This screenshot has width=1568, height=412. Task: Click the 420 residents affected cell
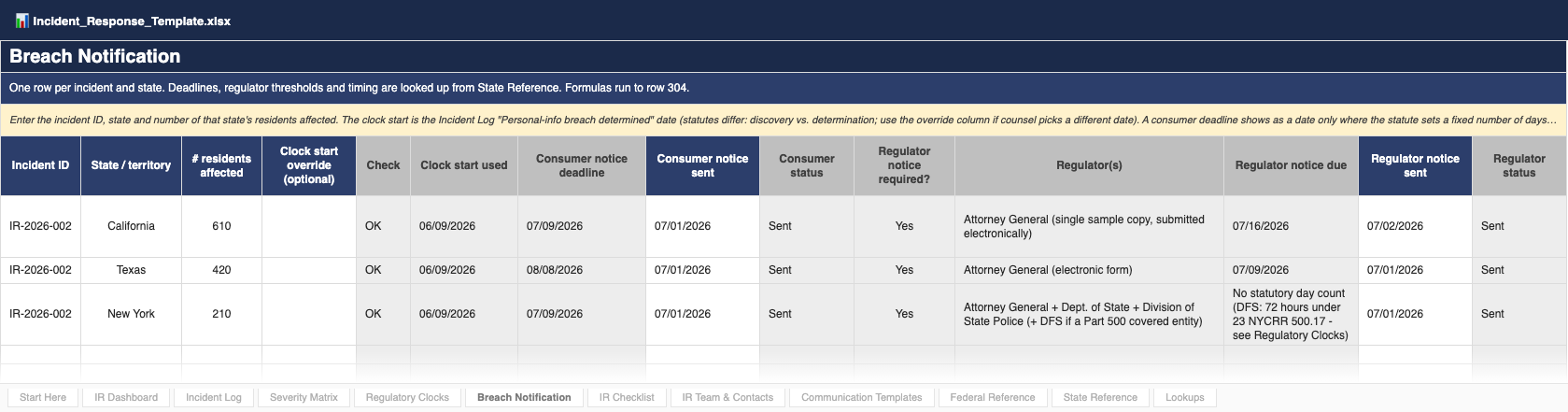pyautogui.click(x=221, y=270)
